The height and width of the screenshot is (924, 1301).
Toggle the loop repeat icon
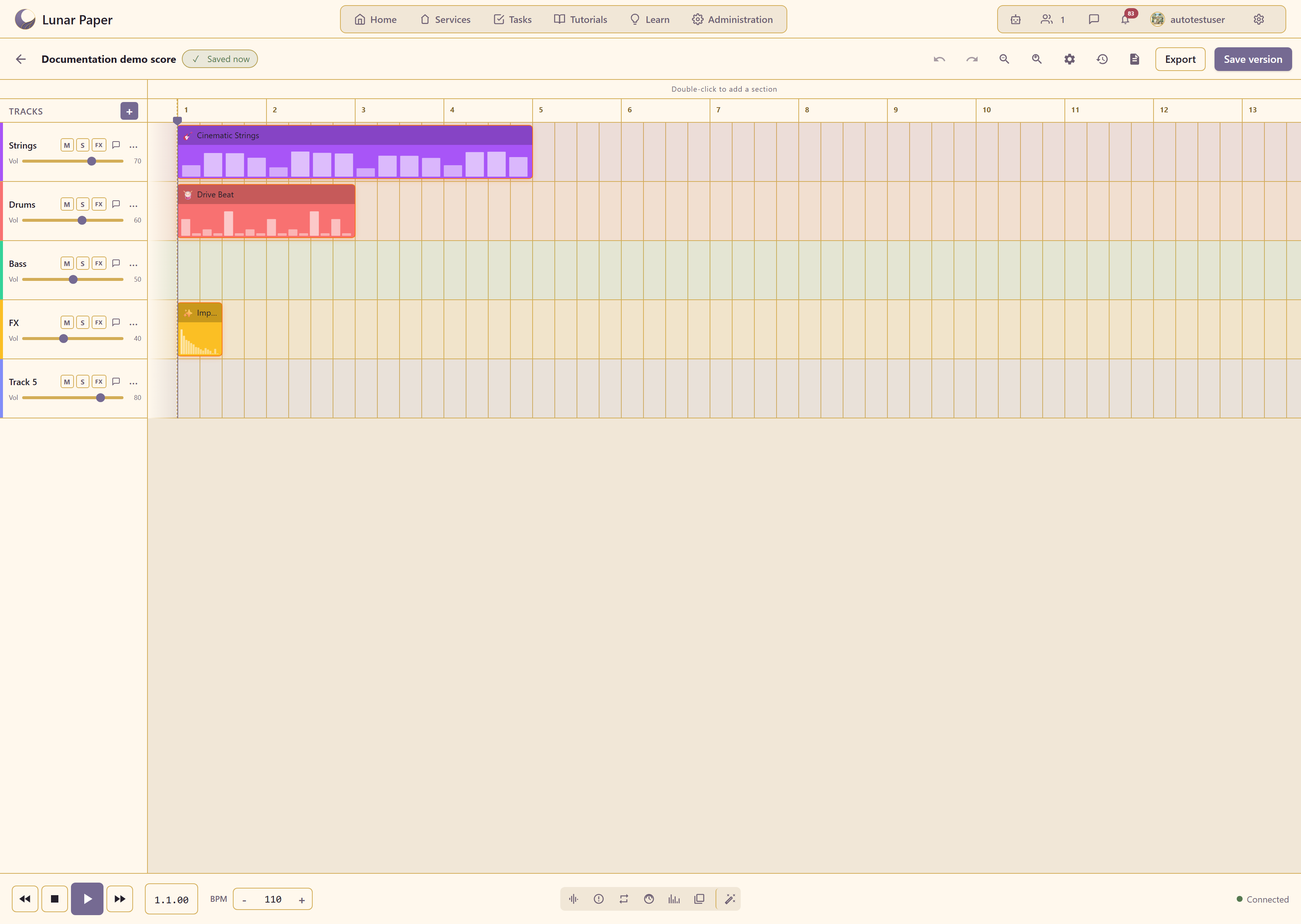click(624, 899)
